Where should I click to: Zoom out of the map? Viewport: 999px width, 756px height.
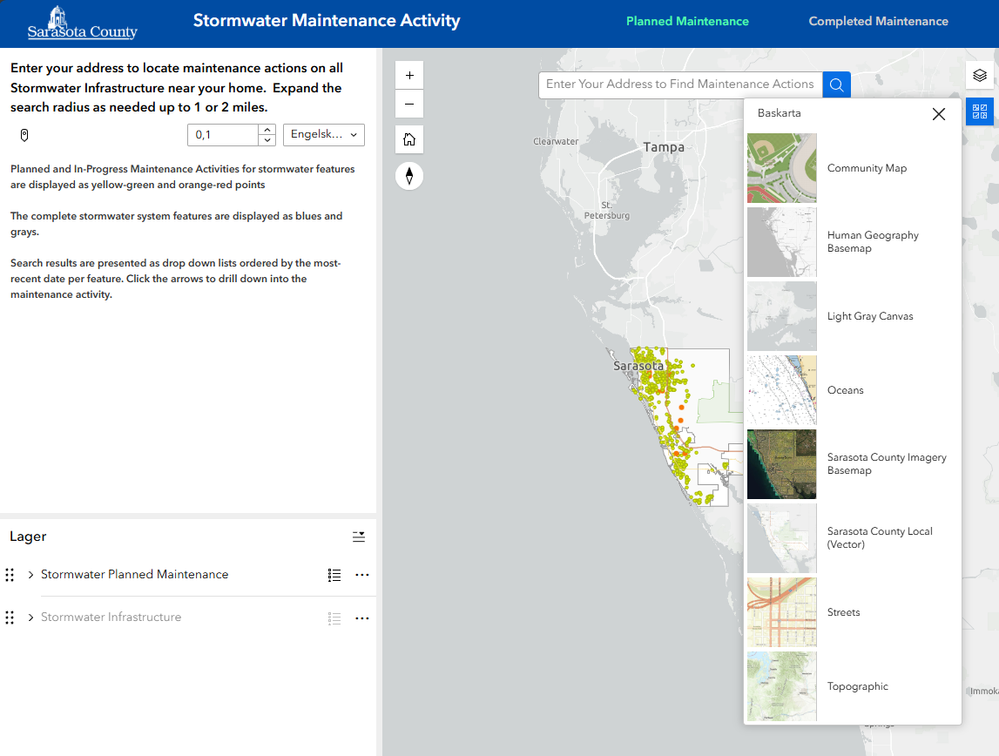(x=410, y=104)
